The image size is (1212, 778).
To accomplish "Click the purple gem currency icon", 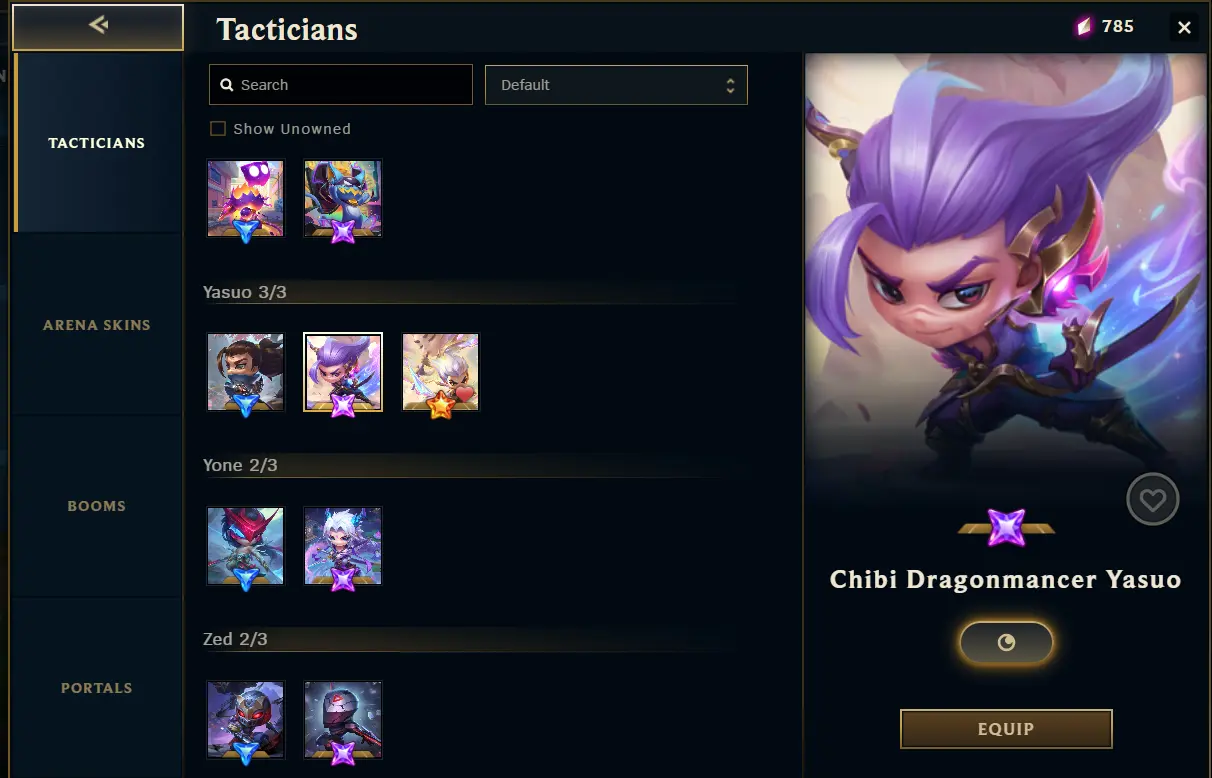I will (1084, 27).
